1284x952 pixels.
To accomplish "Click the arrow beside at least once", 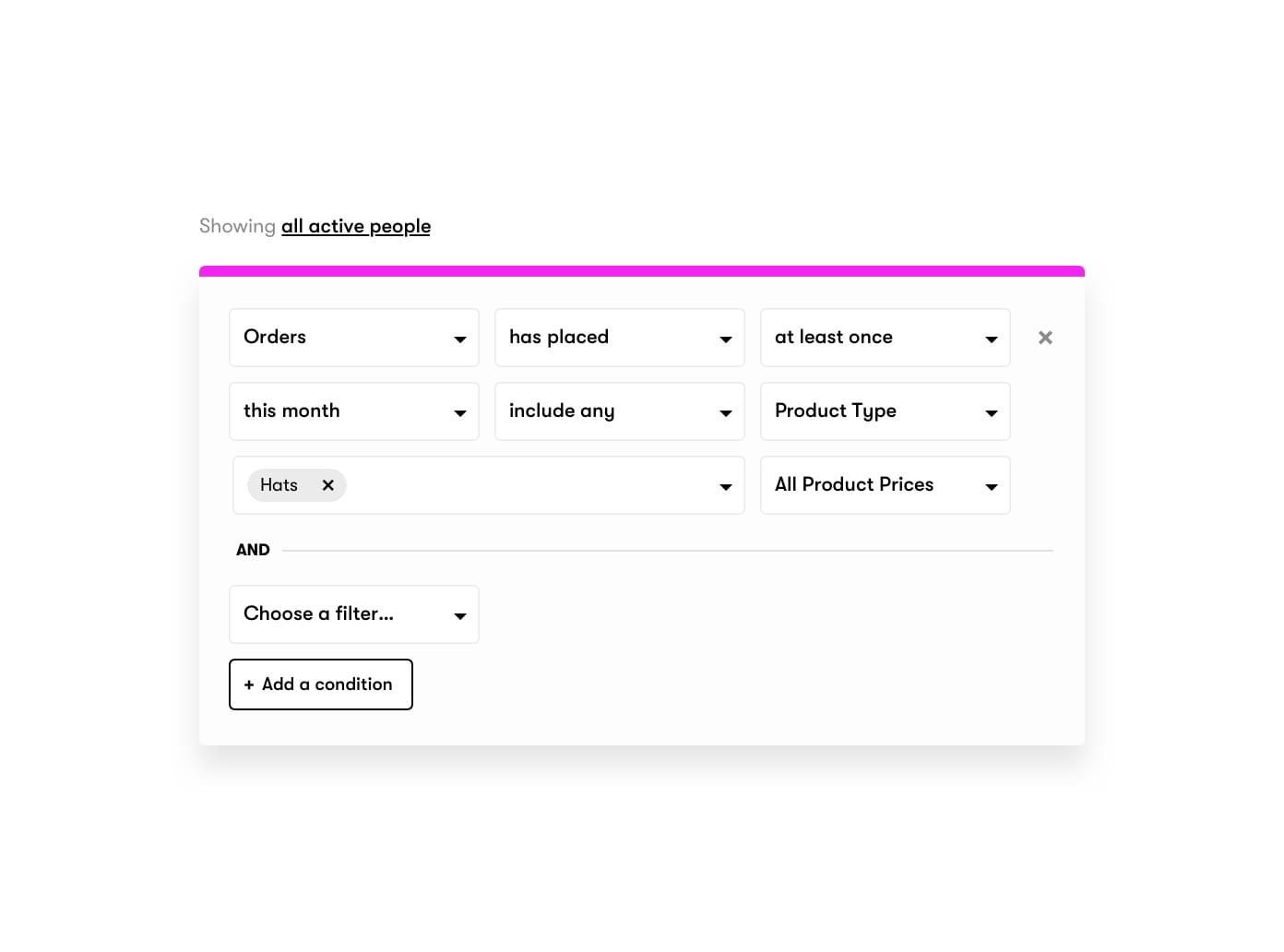I will click(x=992, y=339).
